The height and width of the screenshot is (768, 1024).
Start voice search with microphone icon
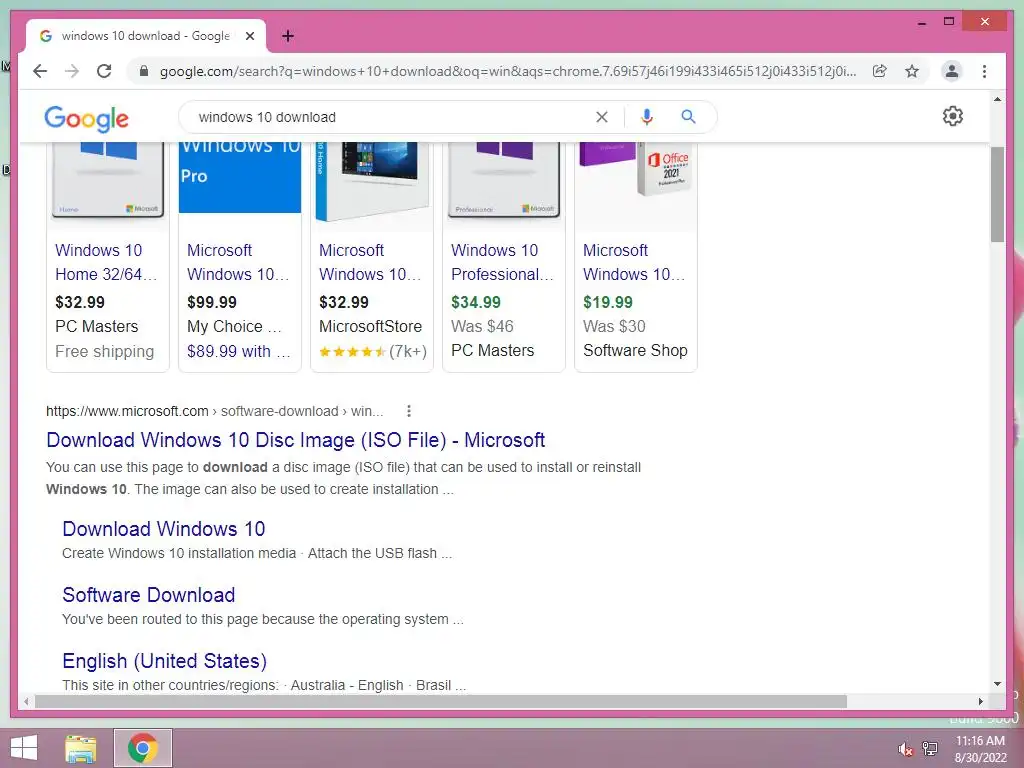click(x=647, y=117)
